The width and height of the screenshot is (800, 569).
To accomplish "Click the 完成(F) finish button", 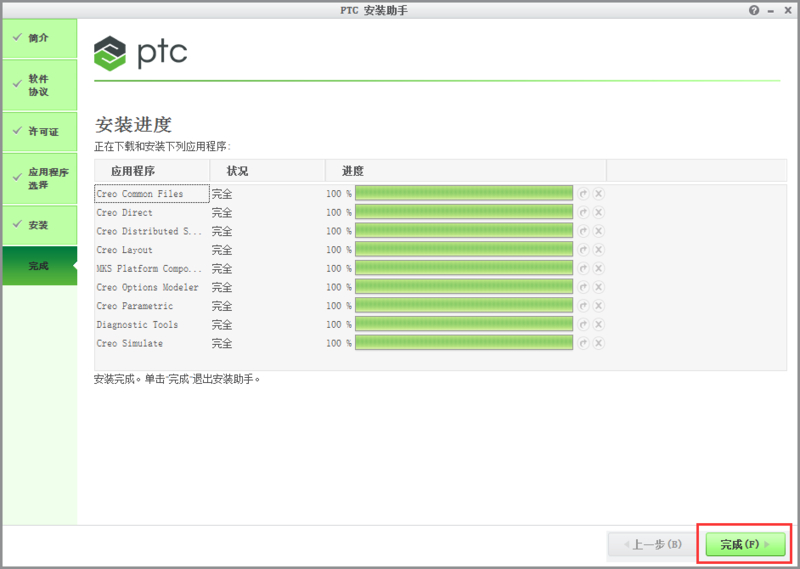I will click(745, 544).
